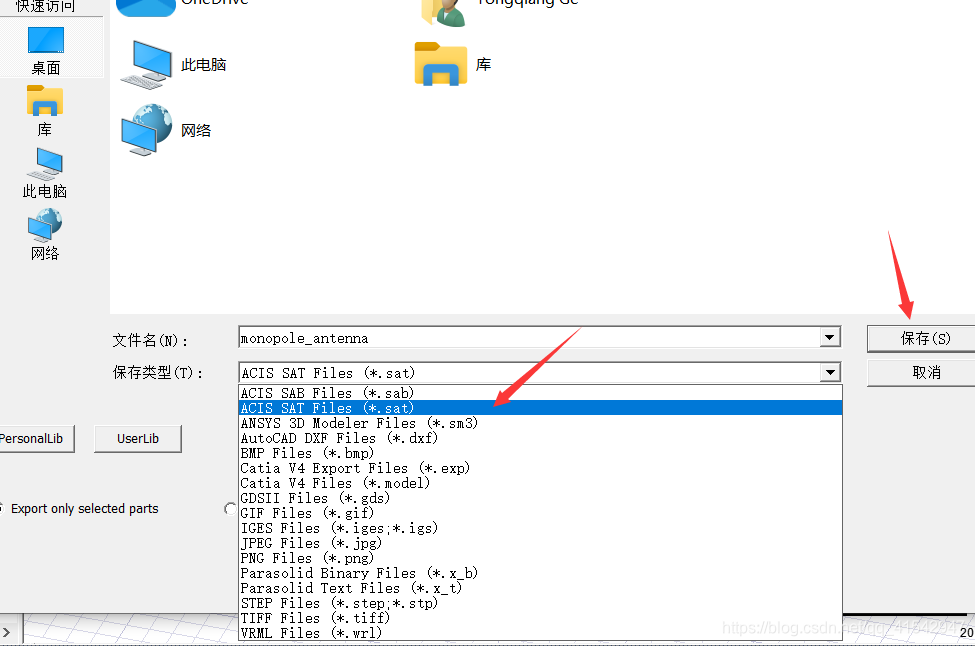Click the 取消 button
This screenshot has height=646, width=975.
pos(922,372)
